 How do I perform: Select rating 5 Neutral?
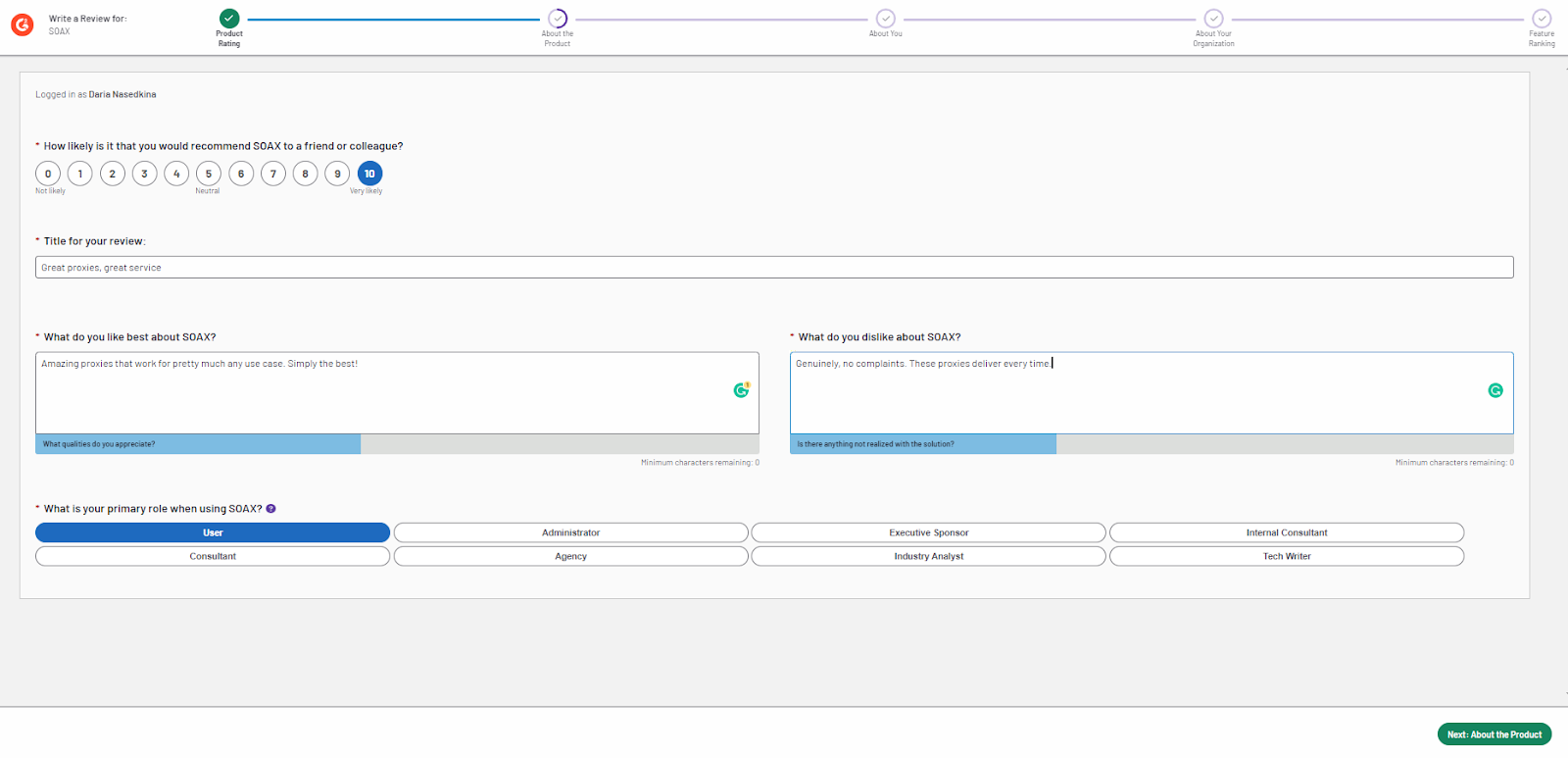(x=209, y=174)
